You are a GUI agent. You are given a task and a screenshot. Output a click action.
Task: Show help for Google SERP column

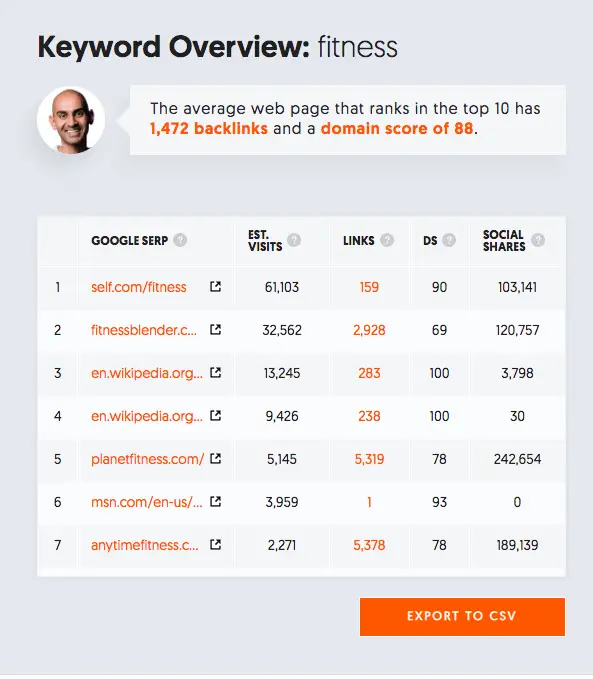pyautogui.click(x=180, y=240)
